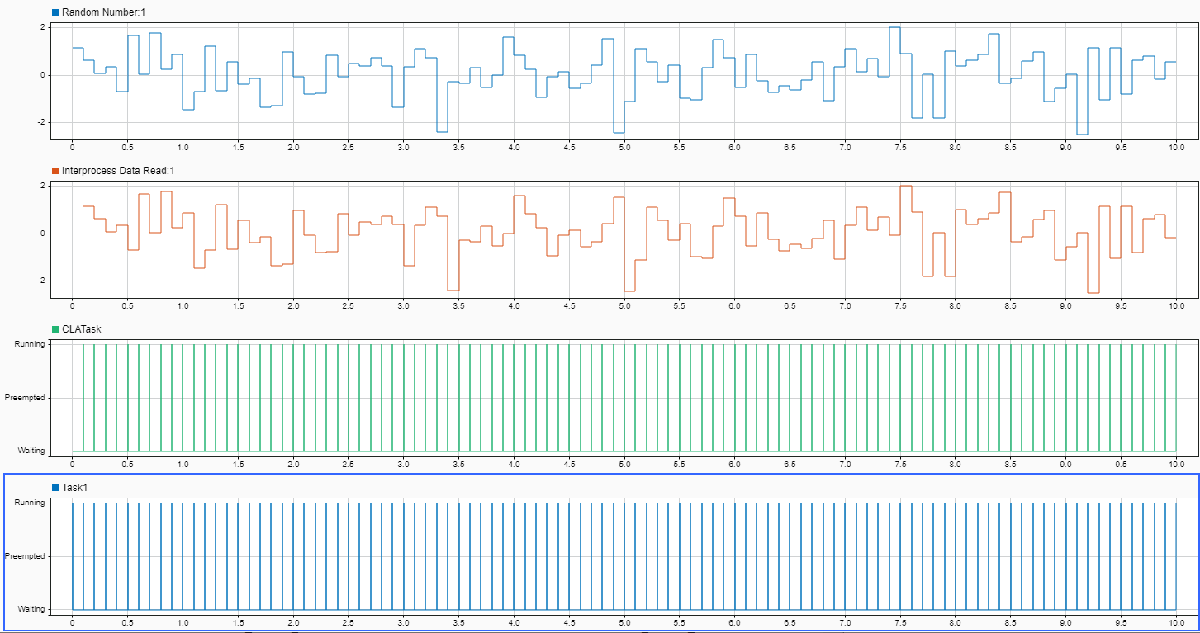Screen dimensions: 1200x633
Task: Select the Interprocess Data Read 1 signal name
Action: point(120,173)
